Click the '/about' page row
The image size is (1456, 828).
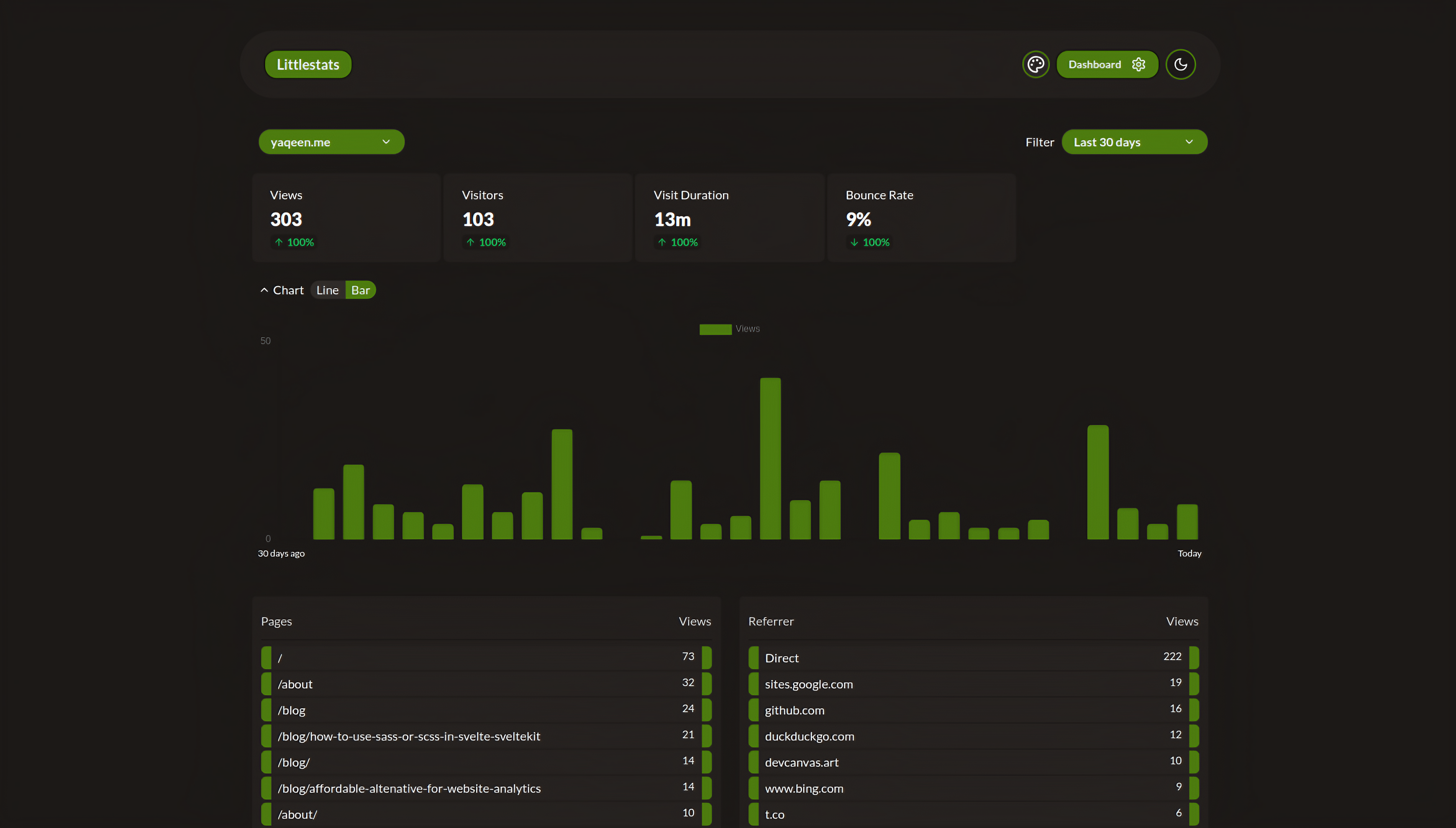tap(487, 684)
